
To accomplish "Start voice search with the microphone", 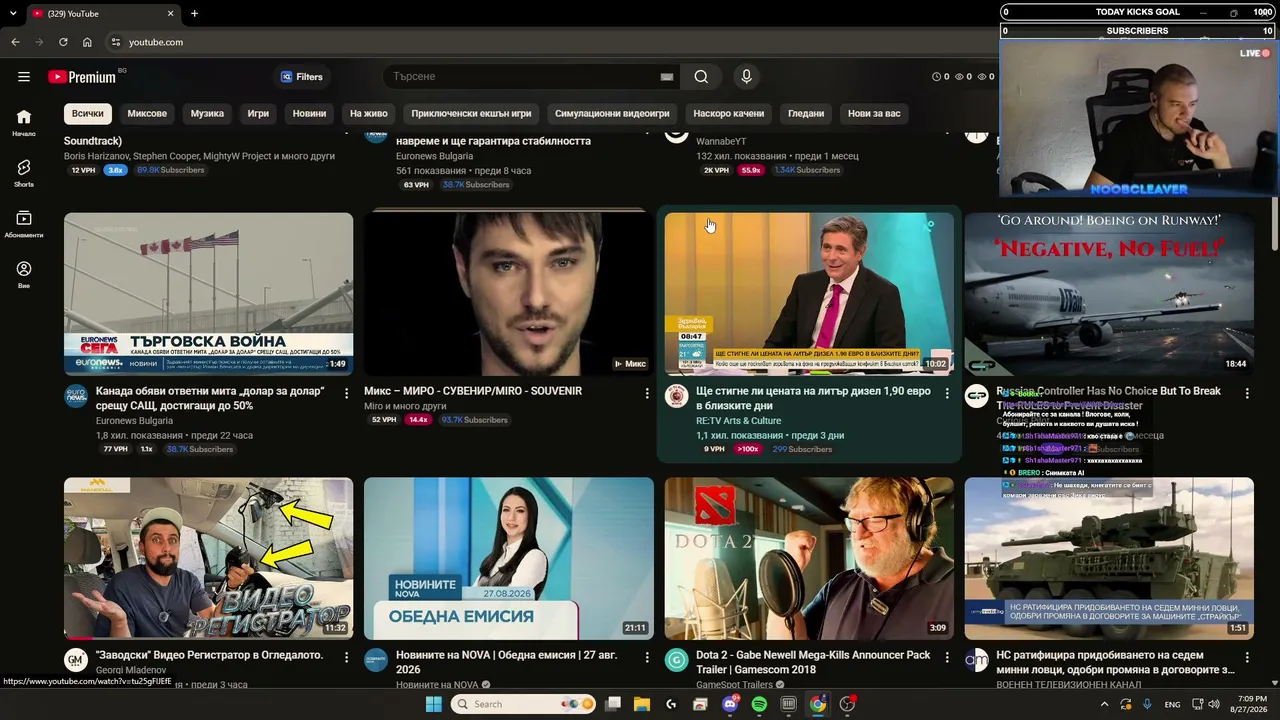I will (746, 77).
